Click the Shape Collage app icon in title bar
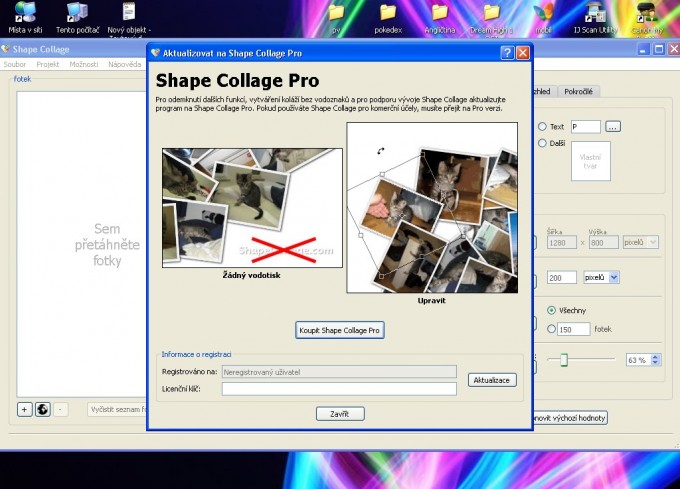The width and height of the screenshot is (680, 489). click(6, 49)
